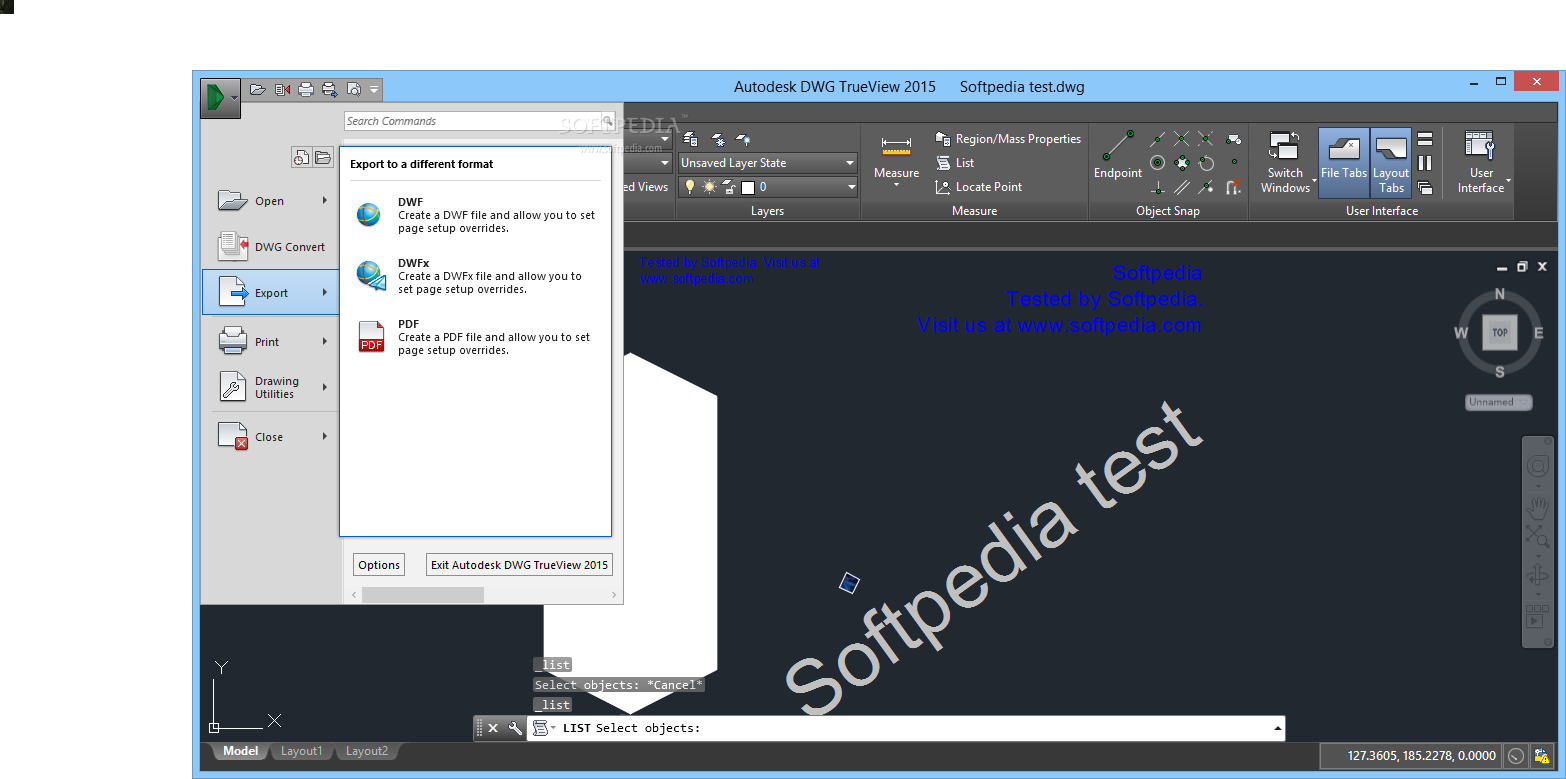Click the Locate Point button
This screenshot has height=779, width=1566.
tap(979, 187)
